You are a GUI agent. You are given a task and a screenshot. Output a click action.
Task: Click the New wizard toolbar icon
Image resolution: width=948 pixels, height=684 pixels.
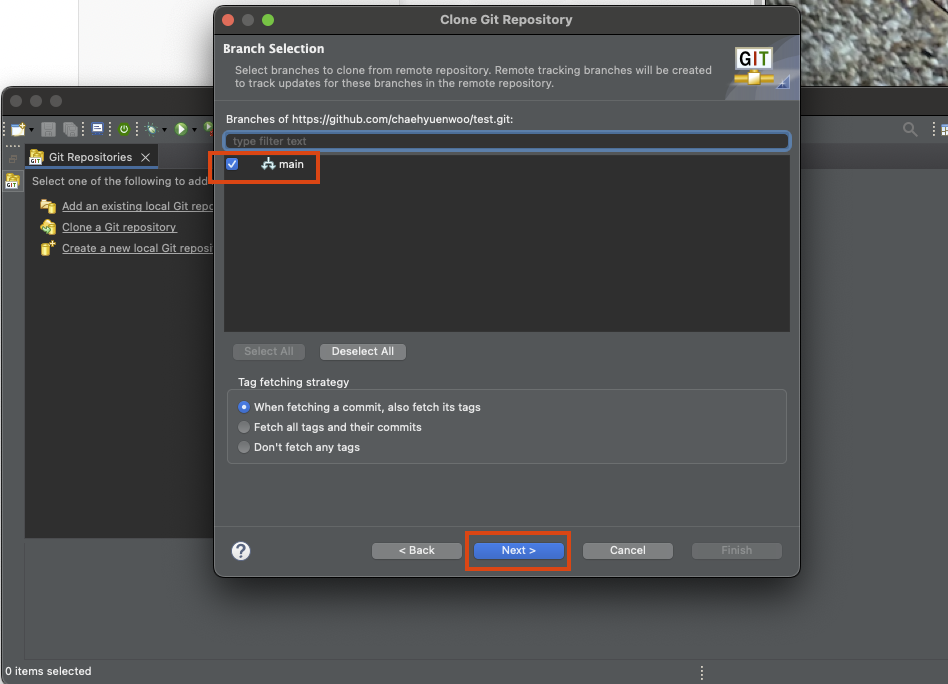(x=18, y=129)
